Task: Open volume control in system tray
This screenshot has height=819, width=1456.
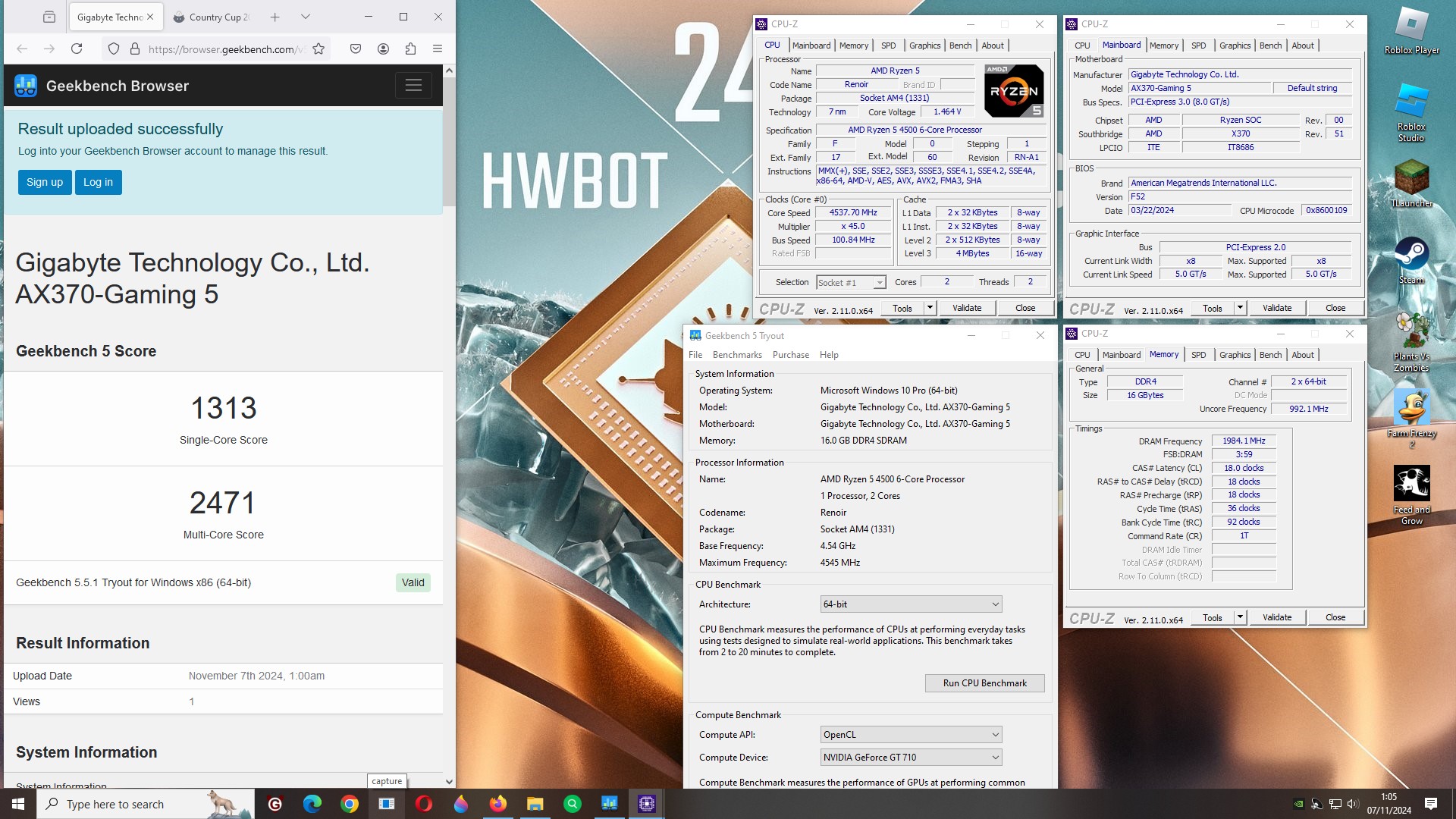Action: coord(1353,804)
